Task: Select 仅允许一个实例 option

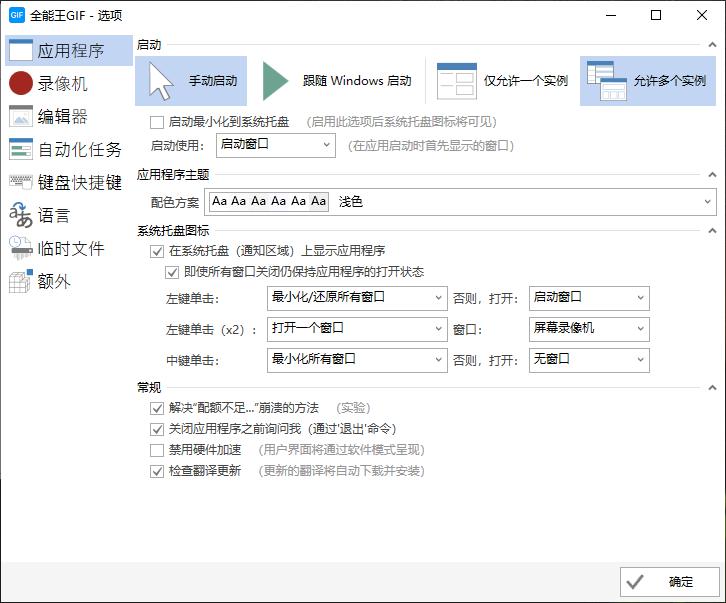Action: click(503, 81)
